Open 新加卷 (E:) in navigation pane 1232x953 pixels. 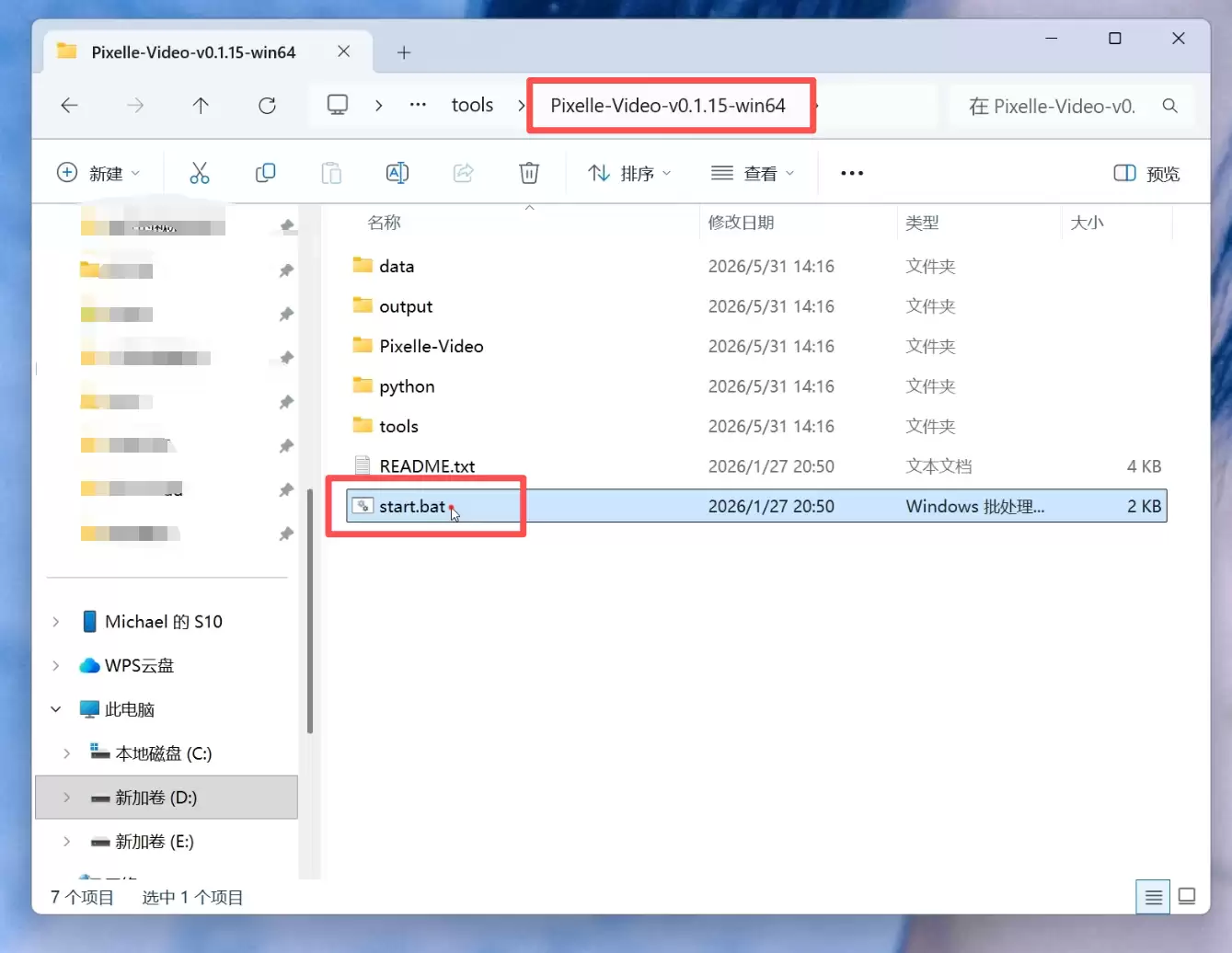[x=154, y=841]
